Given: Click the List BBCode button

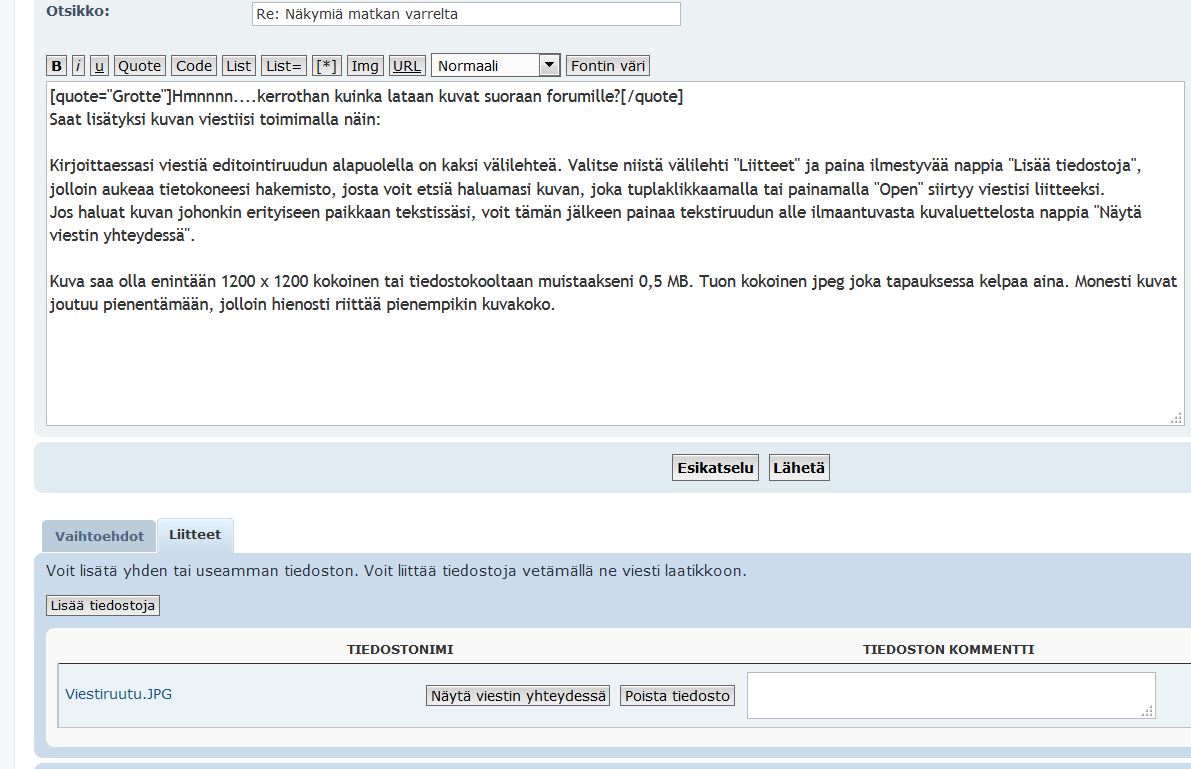Looking at the screenshot, I should [x=238, y=66].
